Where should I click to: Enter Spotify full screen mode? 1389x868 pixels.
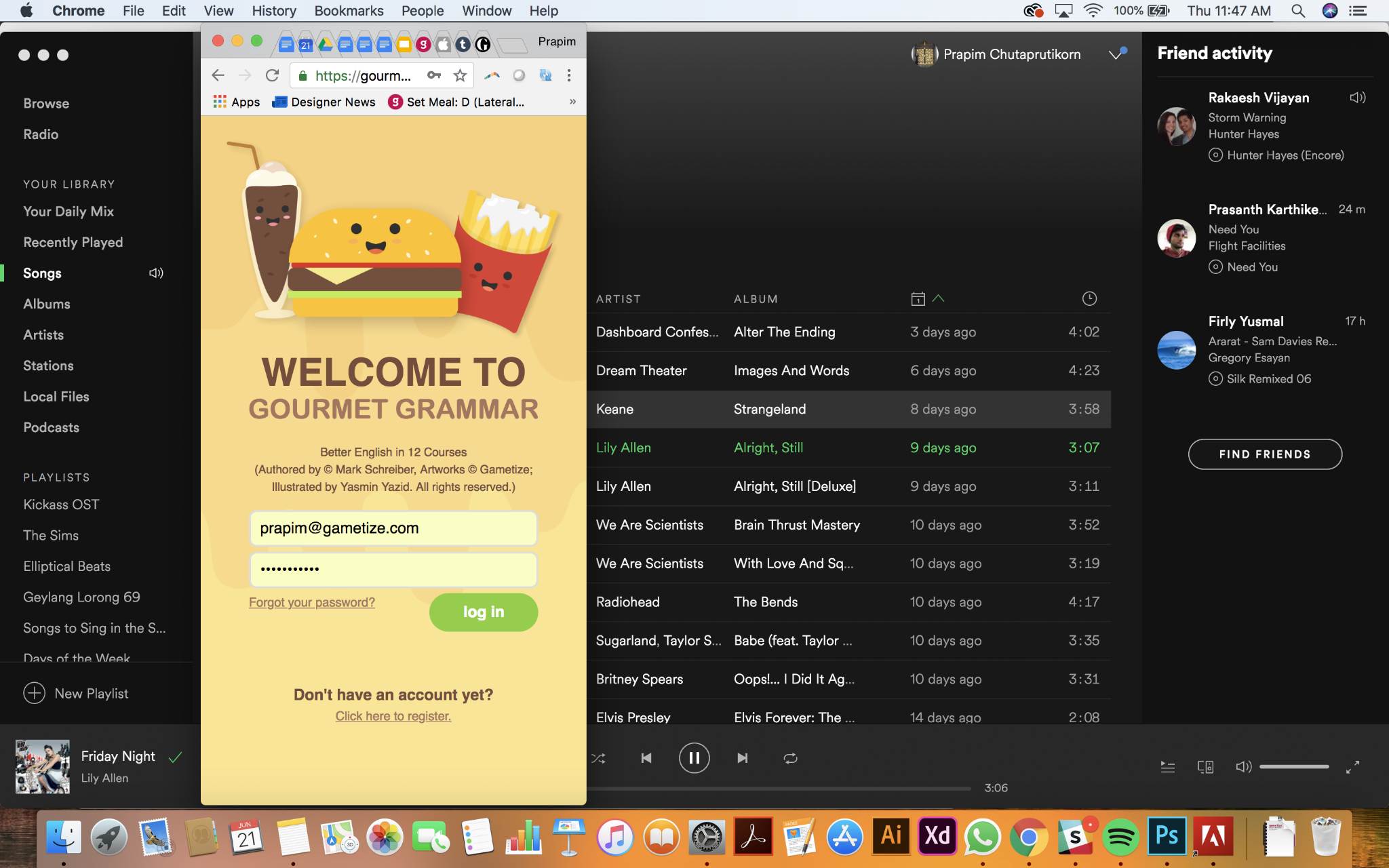click(x=1352, y=767)
